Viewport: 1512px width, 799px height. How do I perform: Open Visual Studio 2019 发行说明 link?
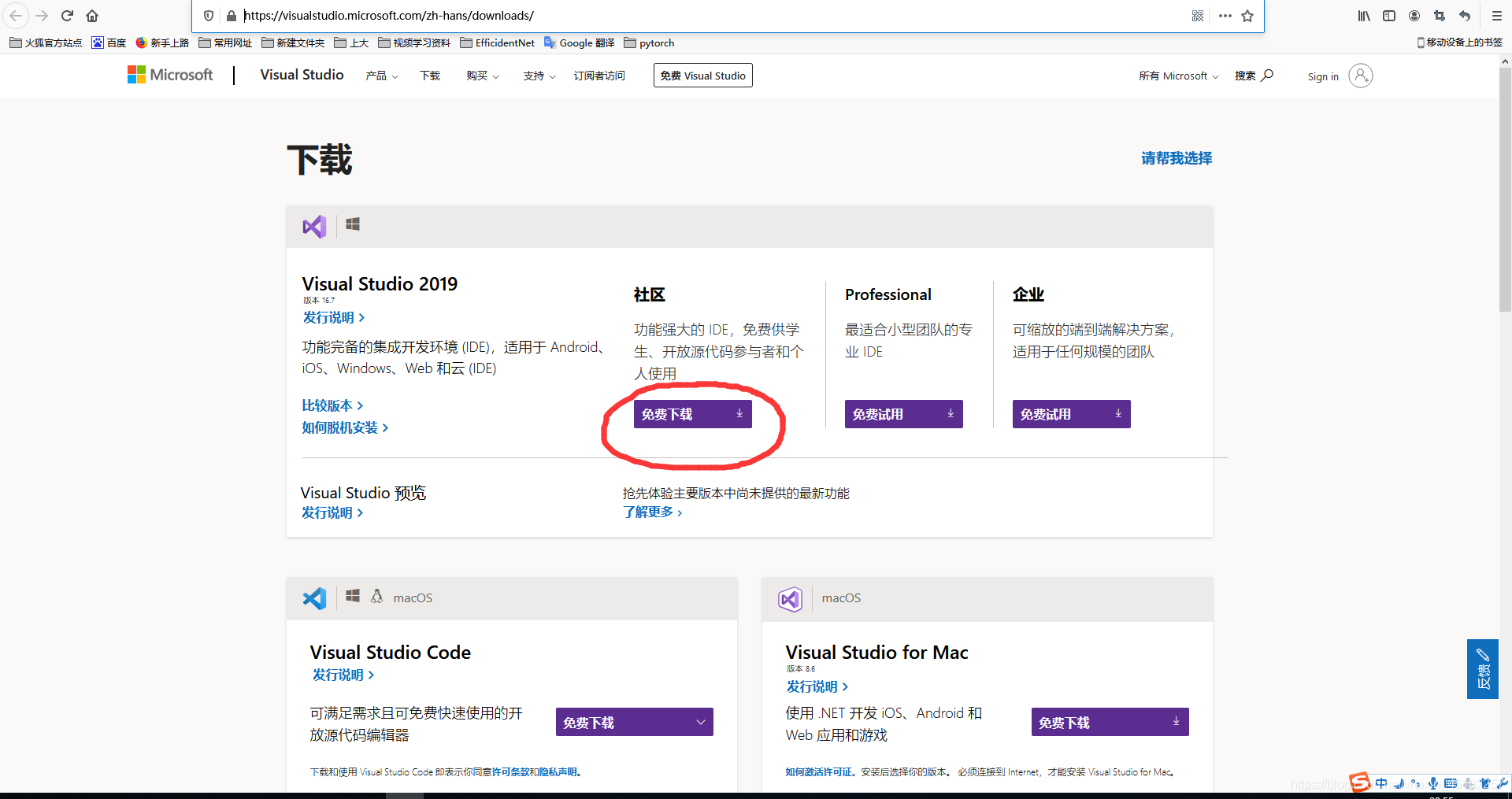coord(334,317)
